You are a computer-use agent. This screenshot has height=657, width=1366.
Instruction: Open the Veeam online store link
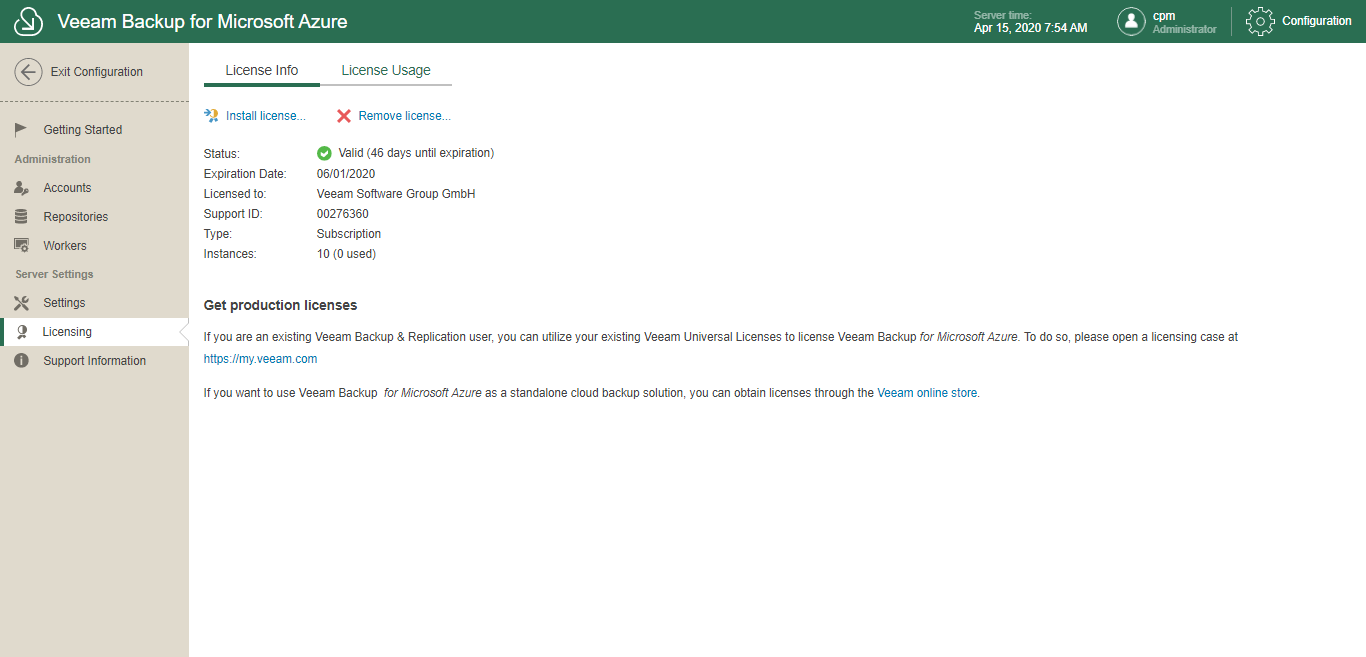(927, 393)
